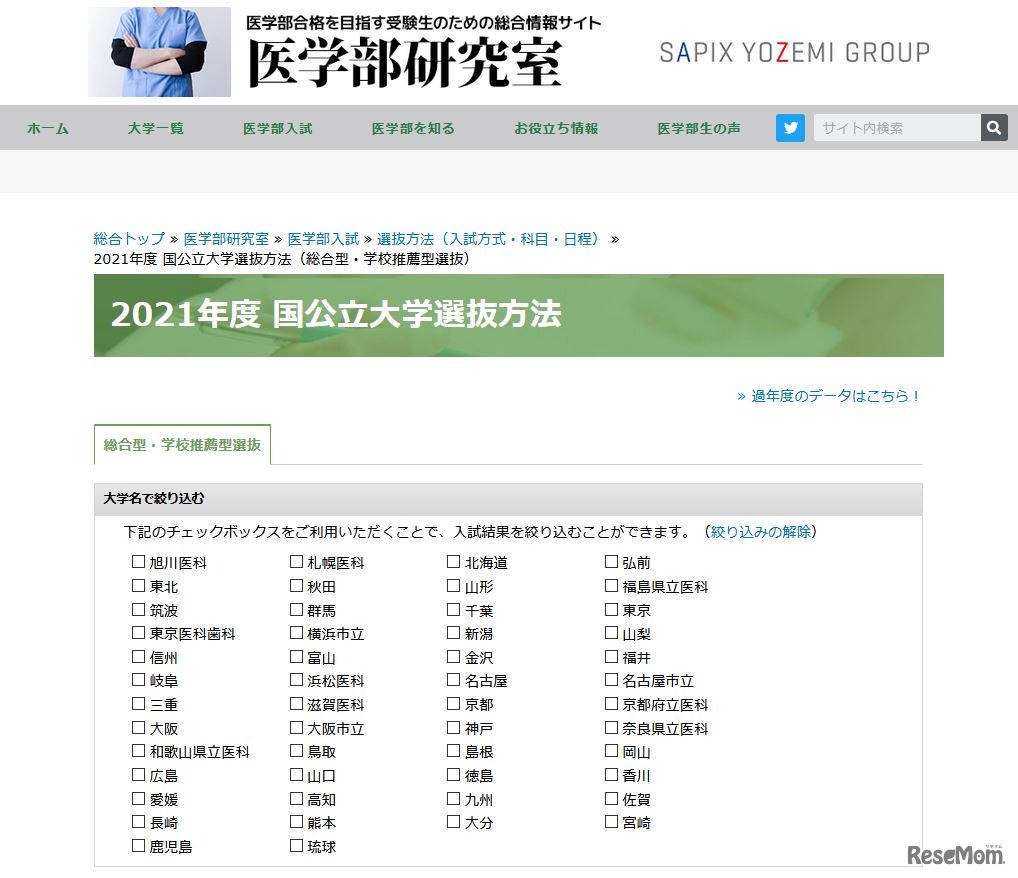Click the 総合トップ breadcrumb link
The image size is (1018, 878).
pos(128,239)
